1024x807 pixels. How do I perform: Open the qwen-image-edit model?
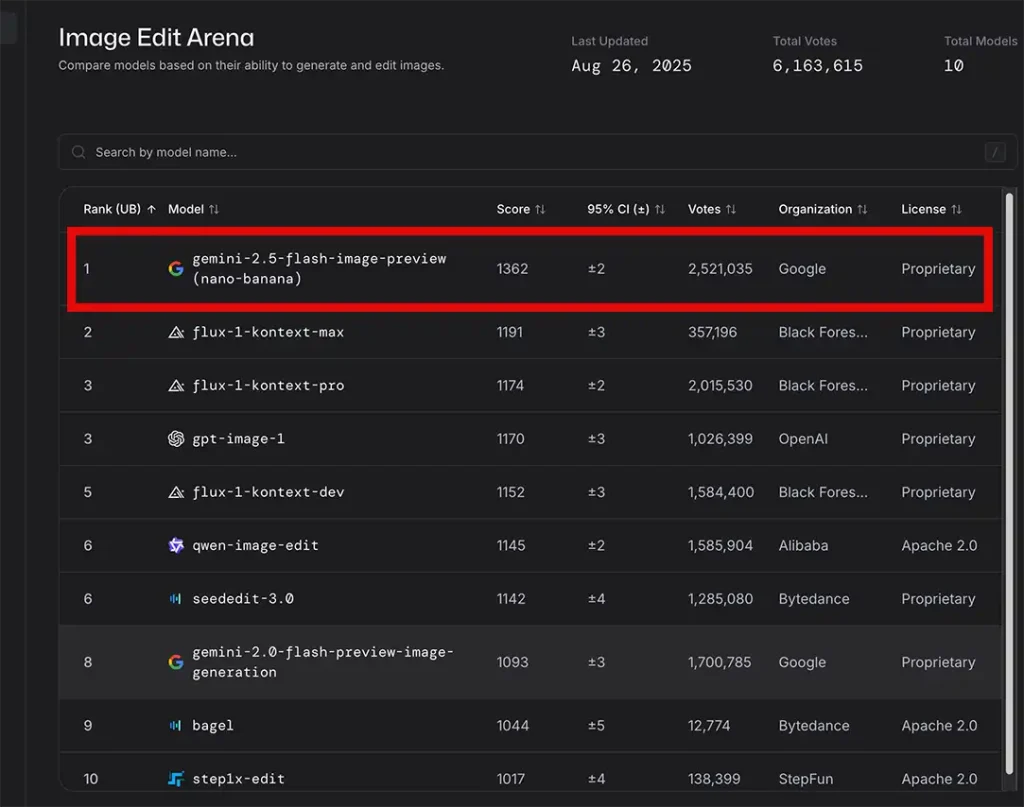coord(255,545)
